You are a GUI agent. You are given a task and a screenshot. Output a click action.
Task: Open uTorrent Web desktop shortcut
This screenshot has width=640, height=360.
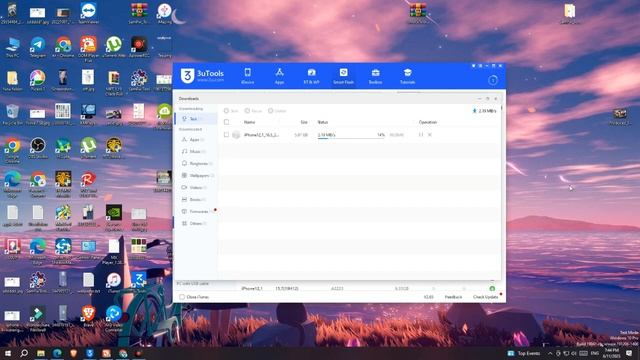pos(113,47)
